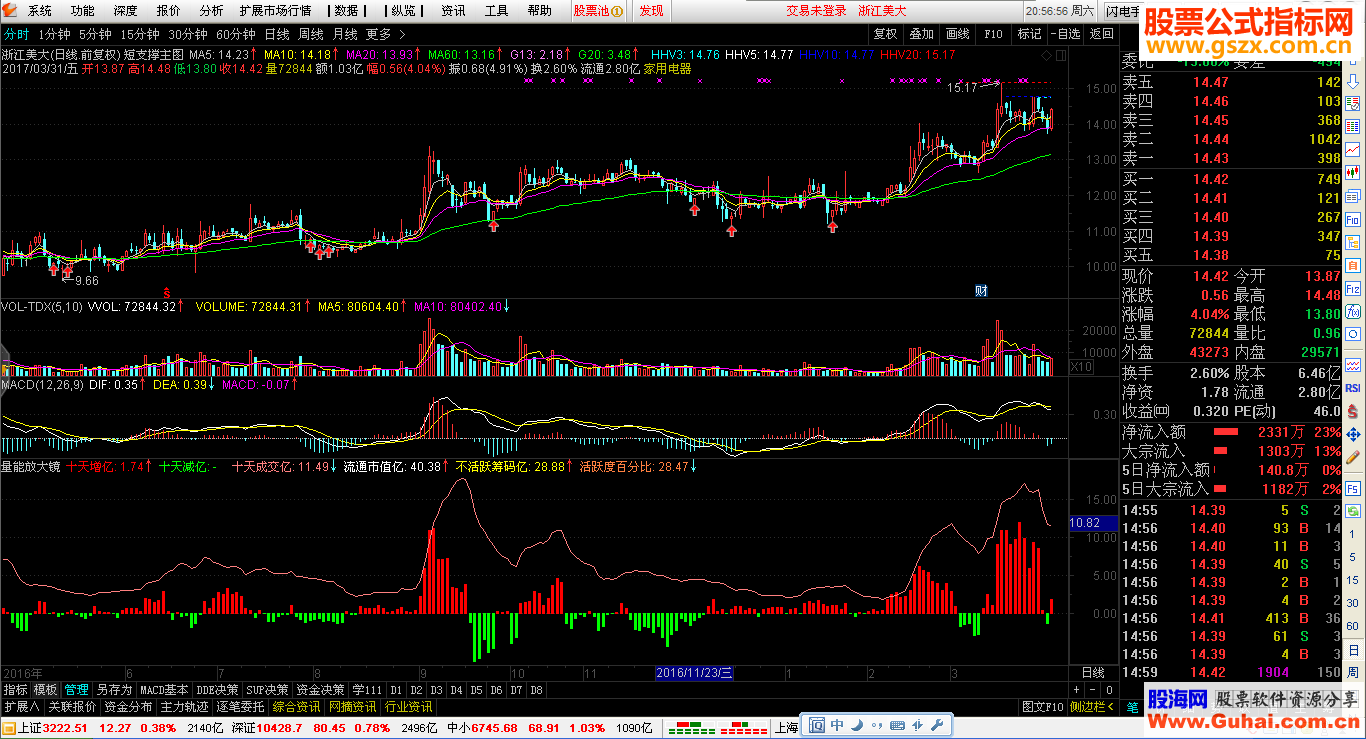The width and height of the screenshot is (1366, 739).
Task: Open the 股票池 stock pool
Action: tap(599, 11)
